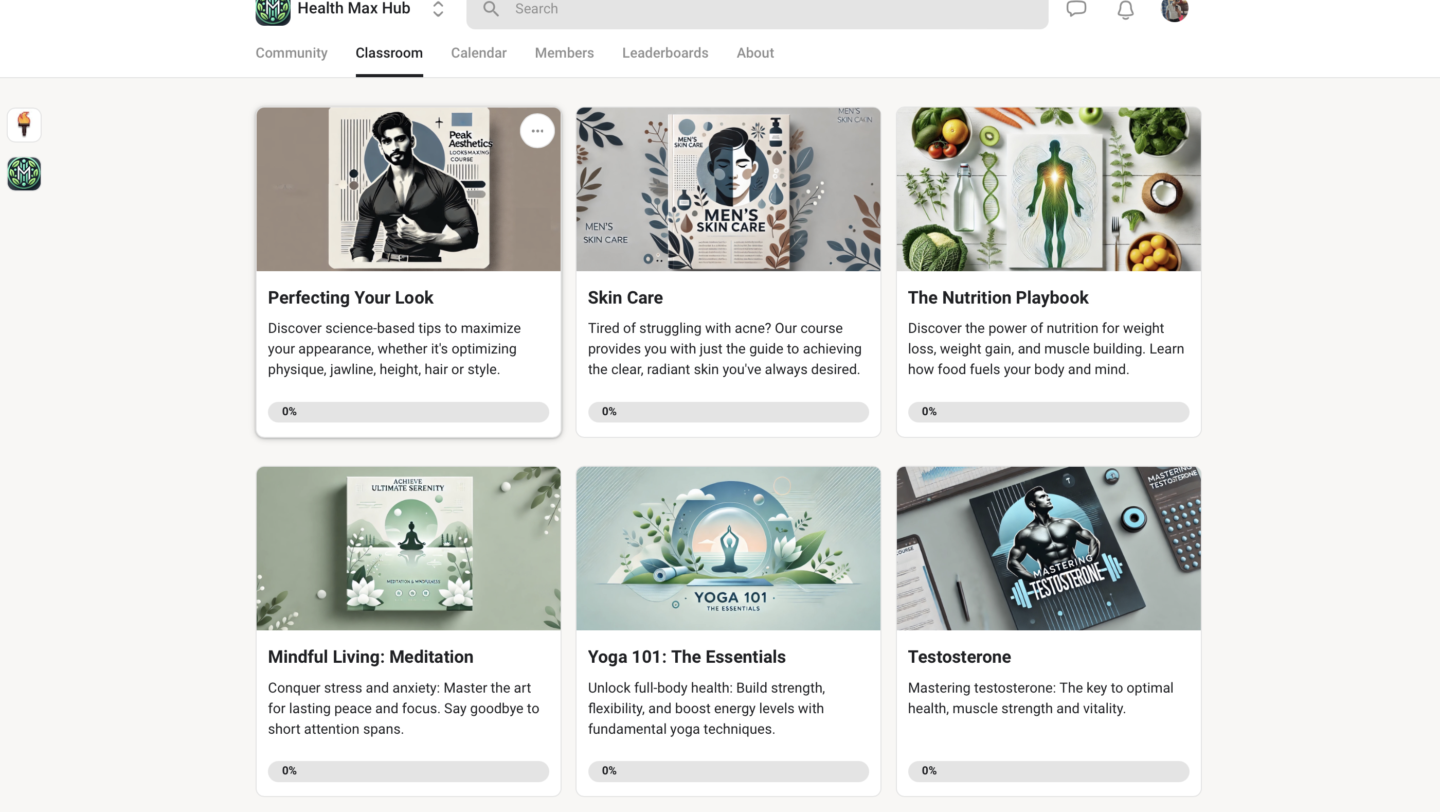Click the Mindful Living progress bar
Viewport: 1440px width, 812px height.
[x=408, y=771]
